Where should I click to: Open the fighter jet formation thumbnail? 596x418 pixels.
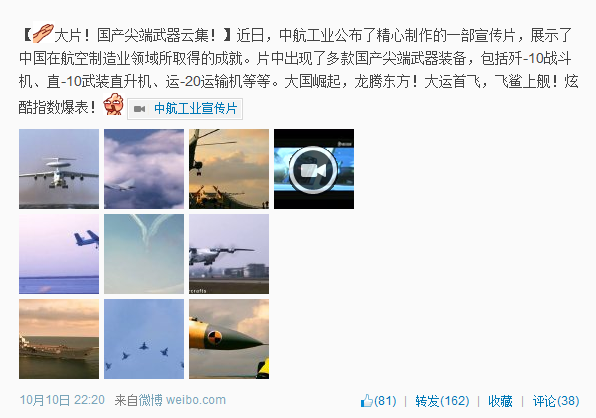point(144,339)
